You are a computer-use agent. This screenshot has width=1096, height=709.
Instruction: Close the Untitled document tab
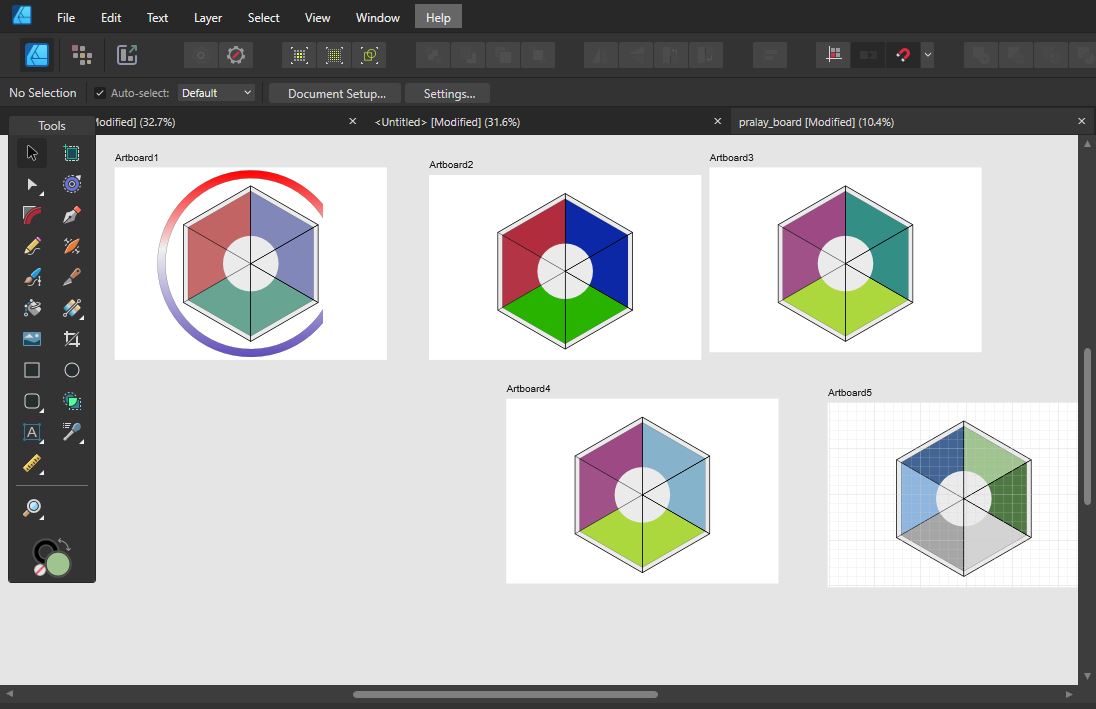pyautogui.click(x=717, y=122)
